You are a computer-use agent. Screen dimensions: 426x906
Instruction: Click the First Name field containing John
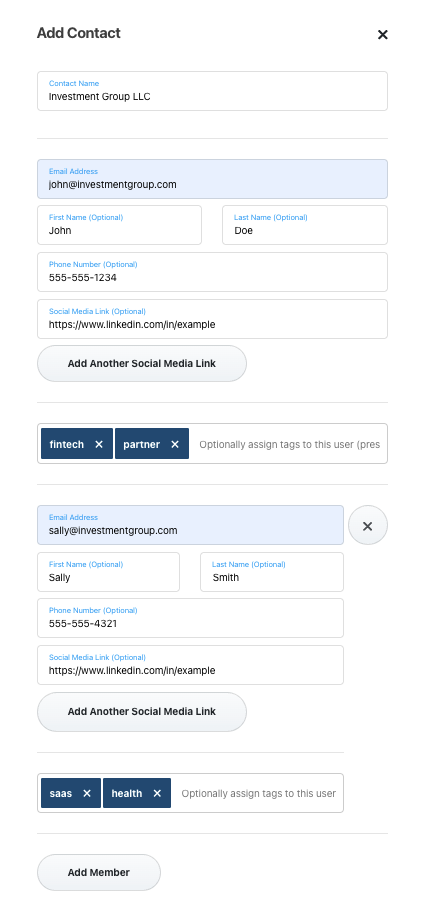(x=120, y=225)
